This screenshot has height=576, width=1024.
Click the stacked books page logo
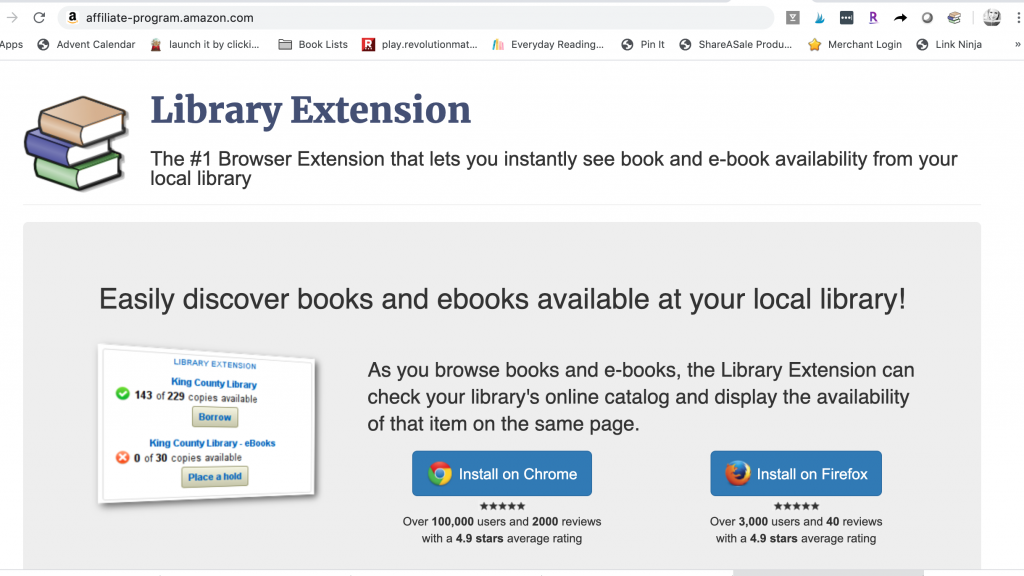(76, 143)
